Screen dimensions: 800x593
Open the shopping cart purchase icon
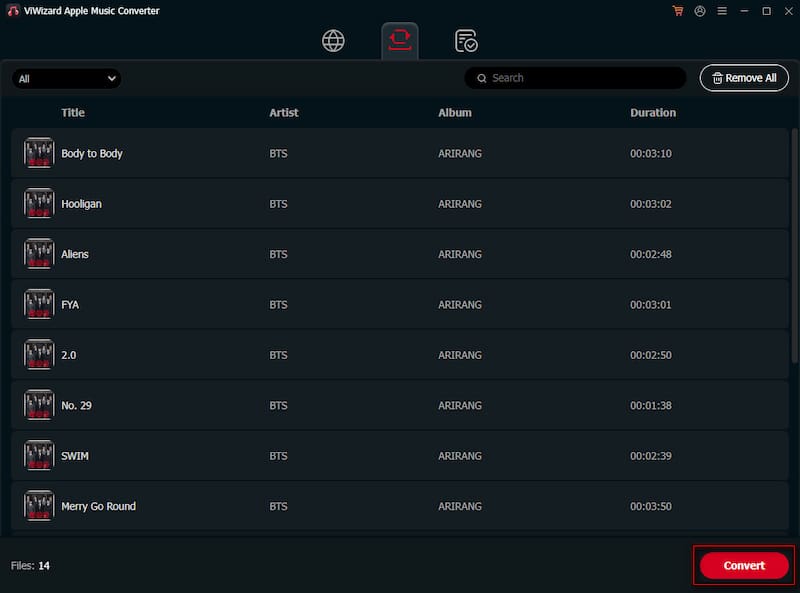click(x=678, y=11)
